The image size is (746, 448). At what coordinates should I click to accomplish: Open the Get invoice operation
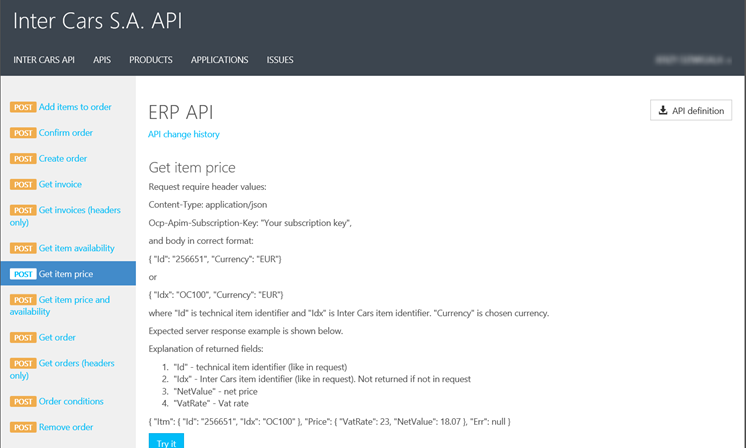coord(60,185)
